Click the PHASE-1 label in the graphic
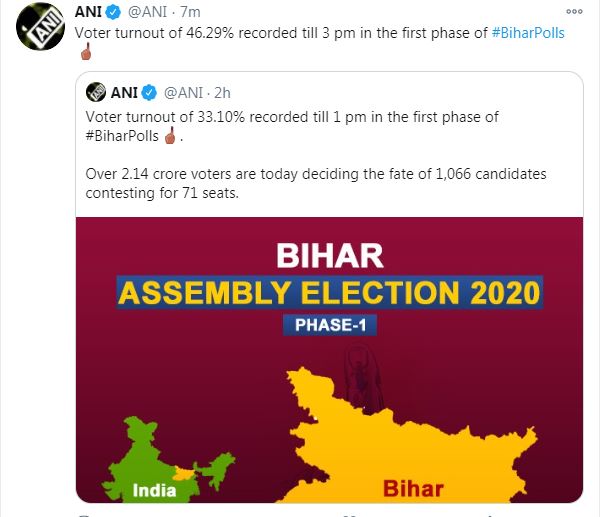This screenshot has height=517, width=611. pyautogui.click(x=330, y=325)
